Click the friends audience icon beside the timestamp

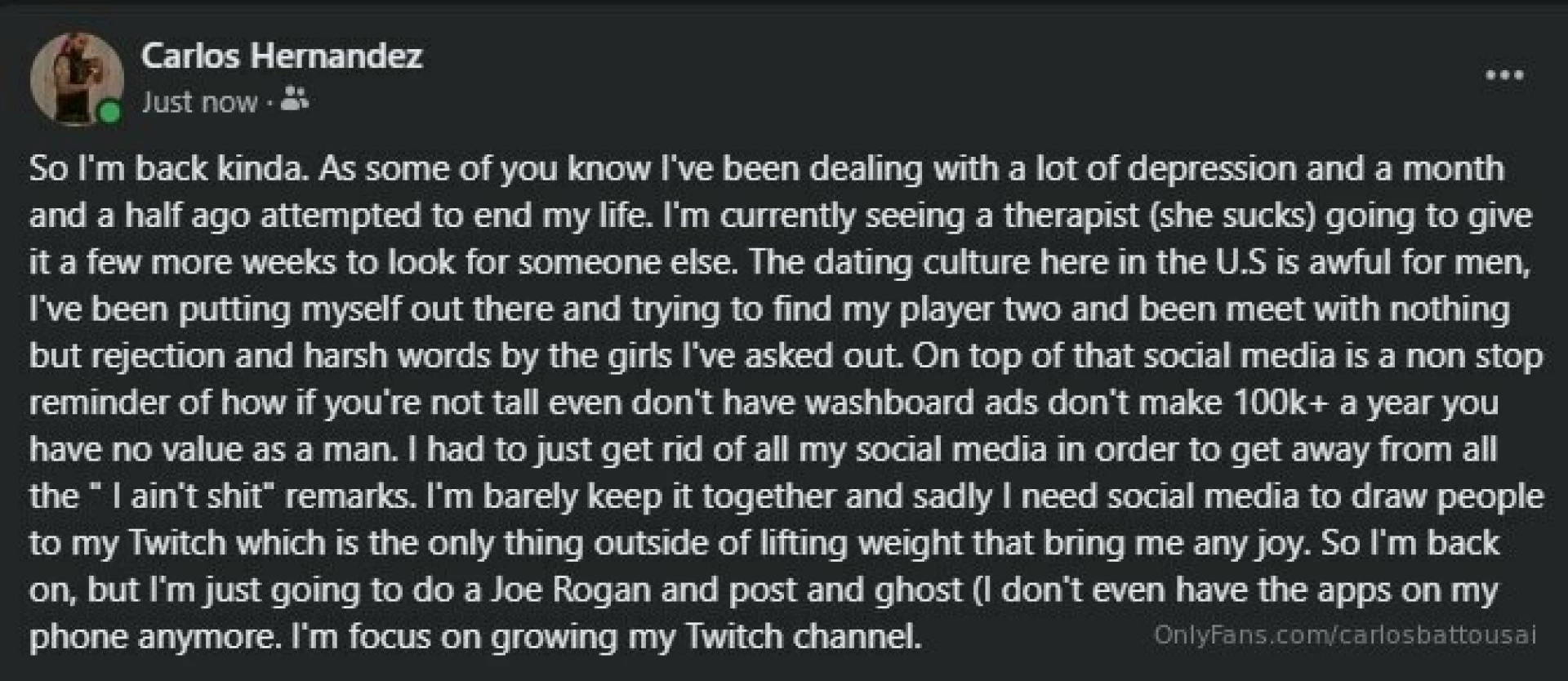click(294, 101)
